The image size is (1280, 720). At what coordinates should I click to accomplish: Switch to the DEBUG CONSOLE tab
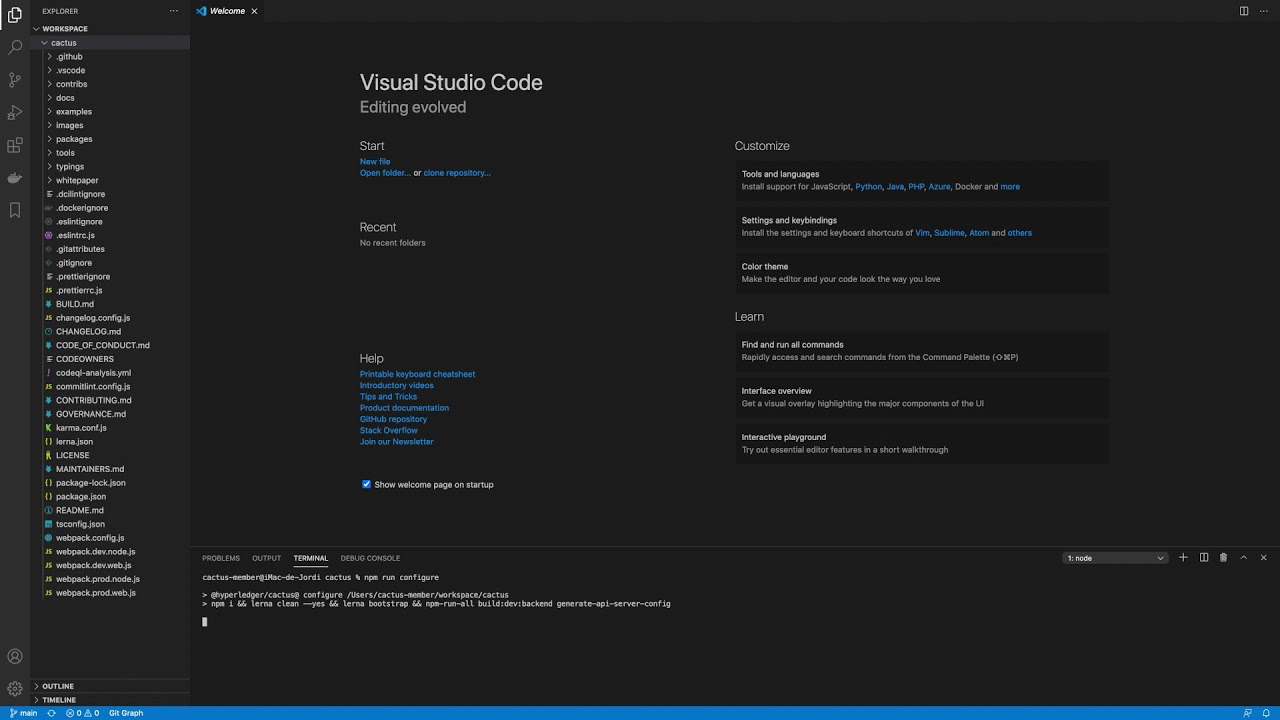tap(370, 558)
